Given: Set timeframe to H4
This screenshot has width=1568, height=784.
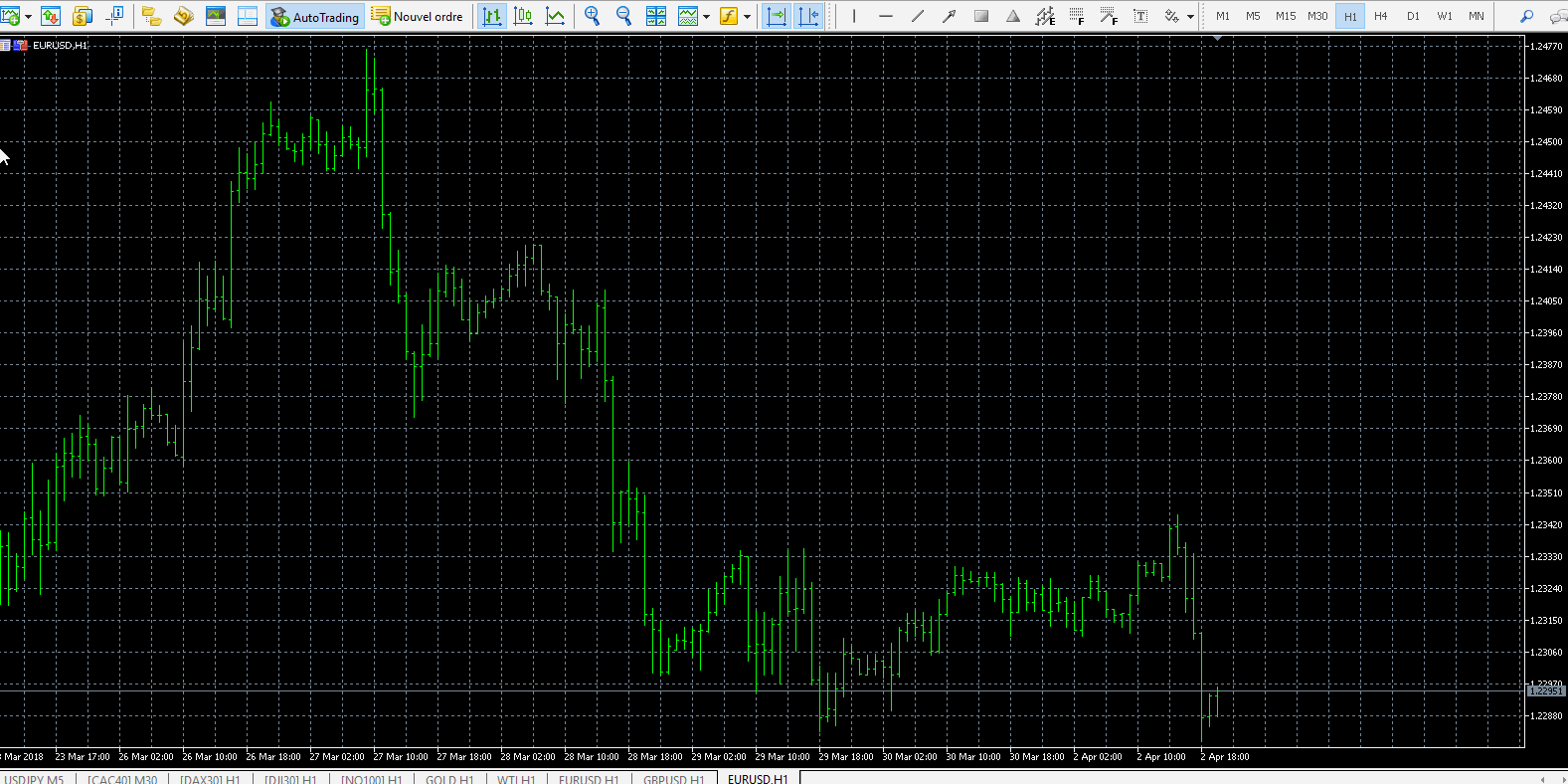Looking at the screenshot, I should click(x=1380, y=16).
